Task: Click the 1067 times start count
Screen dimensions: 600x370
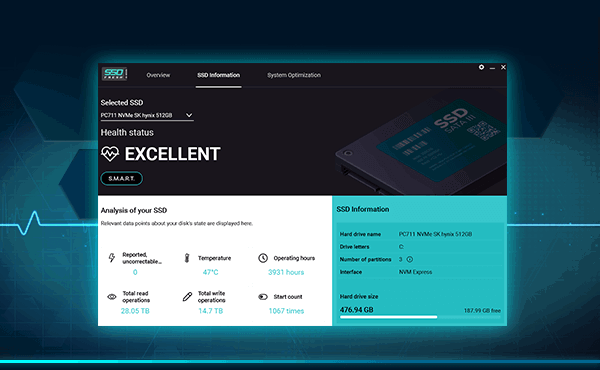Action: (286, 311)
